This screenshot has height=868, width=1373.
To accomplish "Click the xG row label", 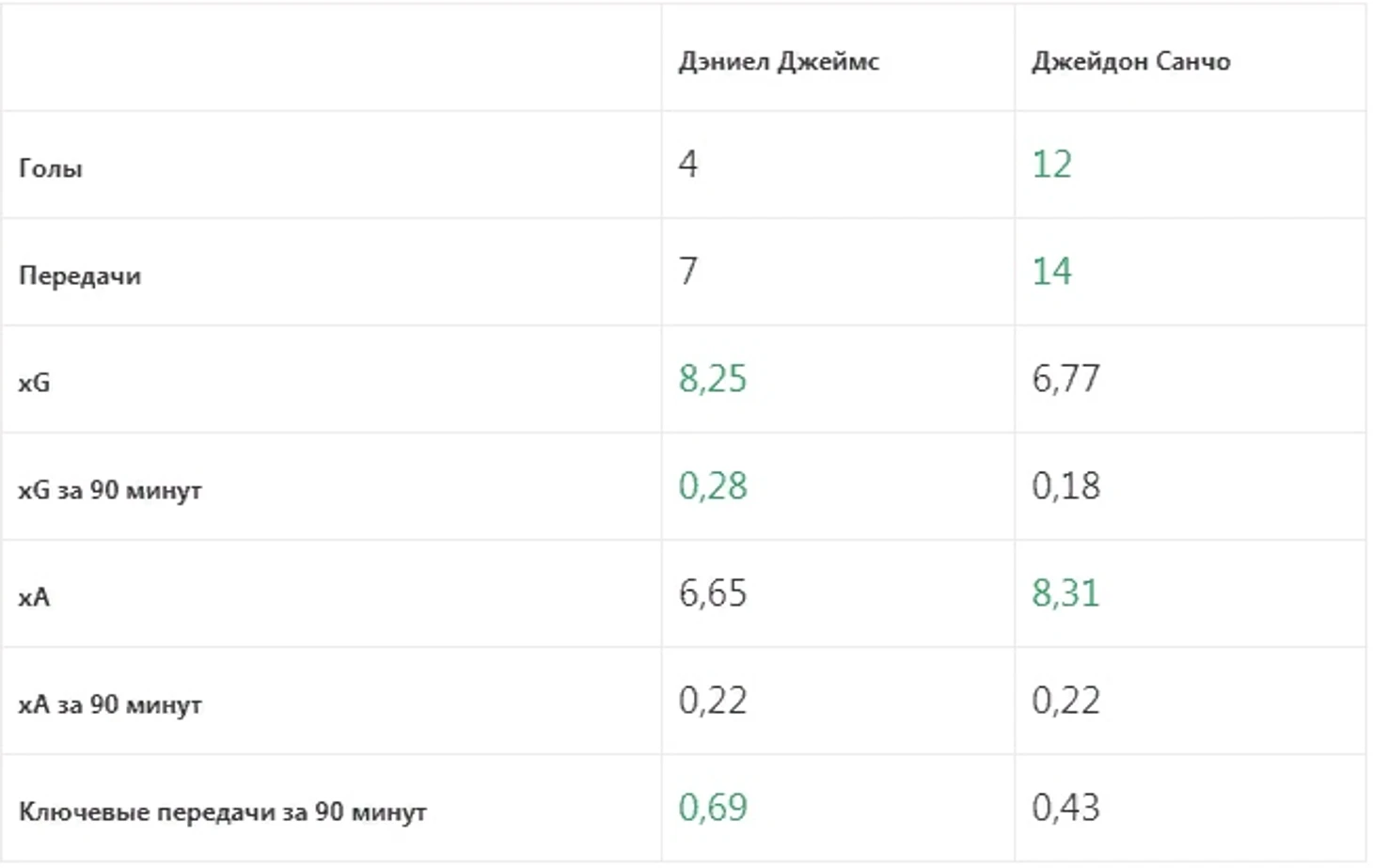I will tap(34, 384).
